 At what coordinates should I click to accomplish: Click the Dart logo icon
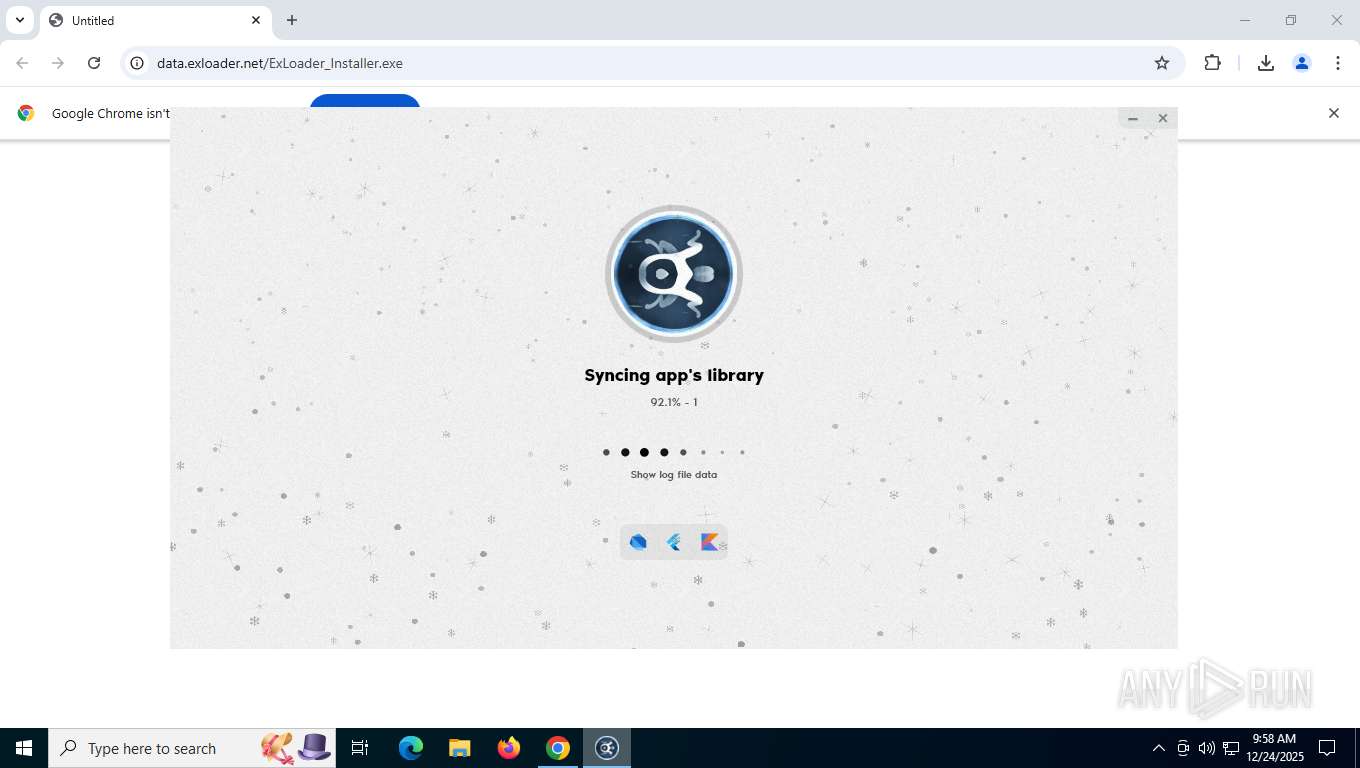[638, 542]
